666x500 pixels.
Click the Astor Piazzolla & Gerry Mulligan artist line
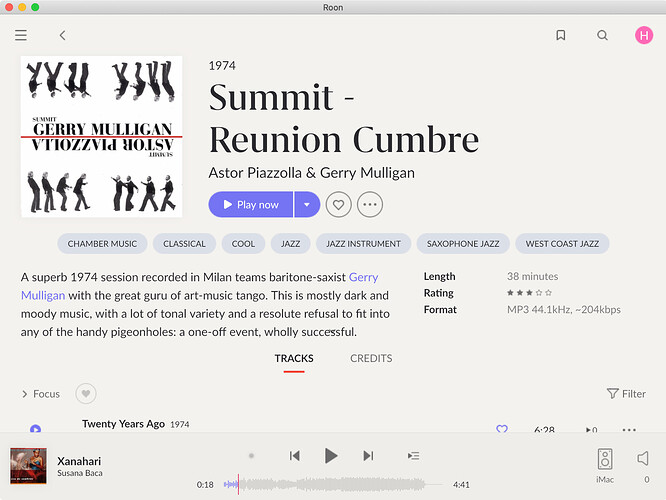point(311,173)
